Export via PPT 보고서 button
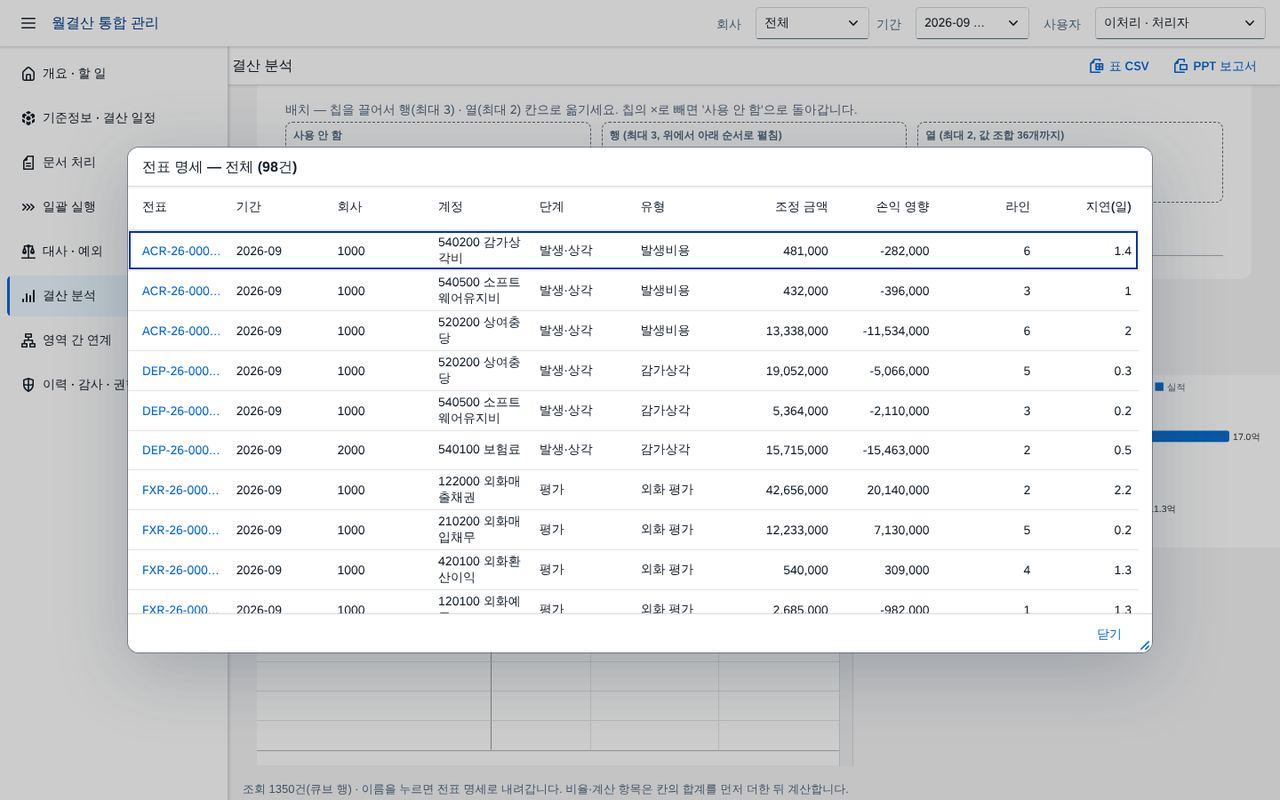 [x=1215, y=66]
